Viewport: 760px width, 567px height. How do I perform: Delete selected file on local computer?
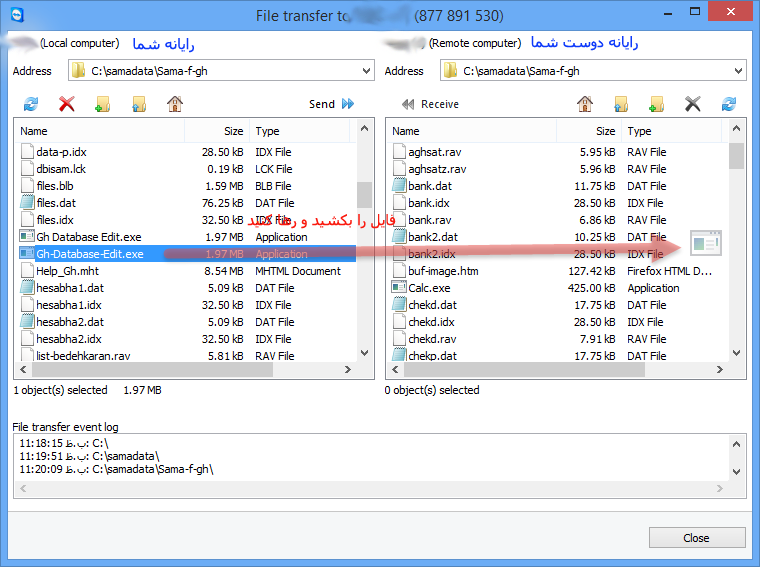click(66, 104)
